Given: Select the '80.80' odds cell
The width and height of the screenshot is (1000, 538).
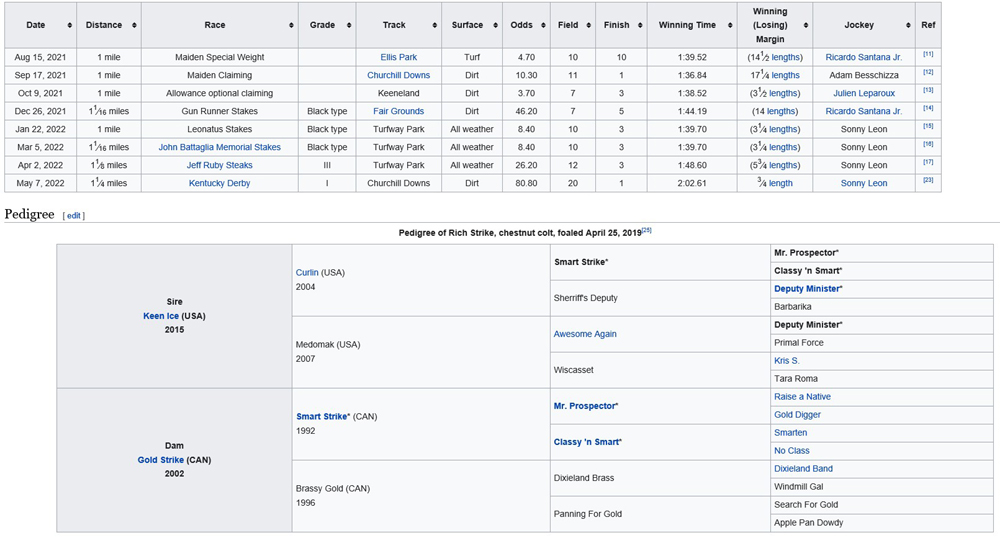Looking at the screenshot, I should pyautogui.click(x=526, y=183).
